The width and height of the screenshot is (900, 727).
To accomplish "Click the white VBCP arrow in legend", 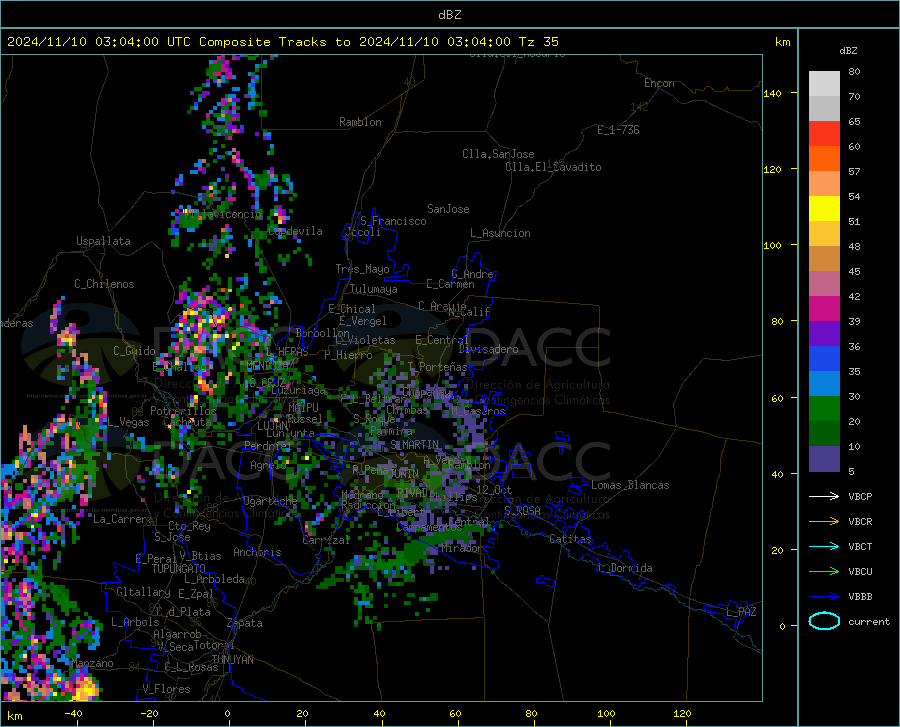I will pos(824,496).
